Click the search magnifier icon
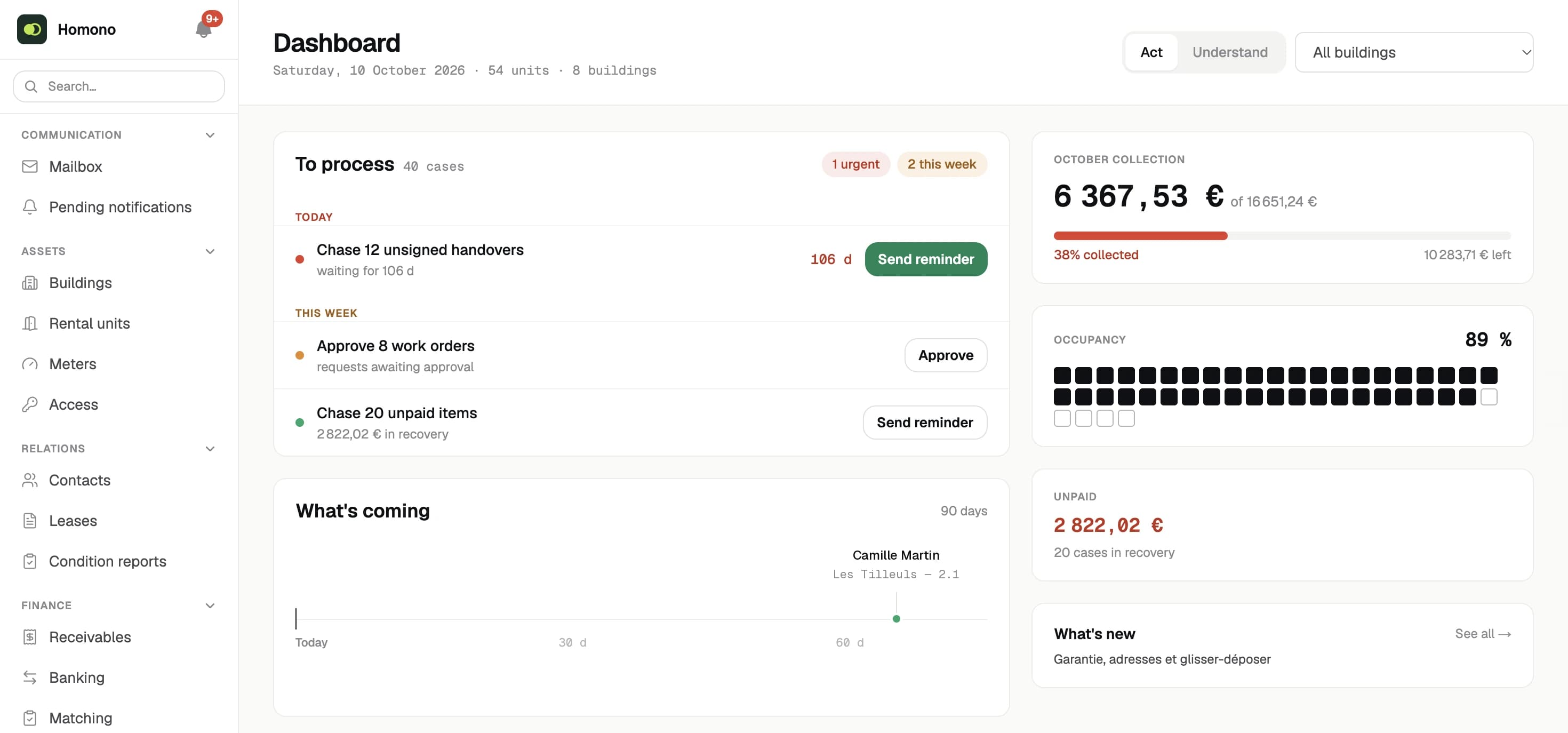 [x=31, y=86]
